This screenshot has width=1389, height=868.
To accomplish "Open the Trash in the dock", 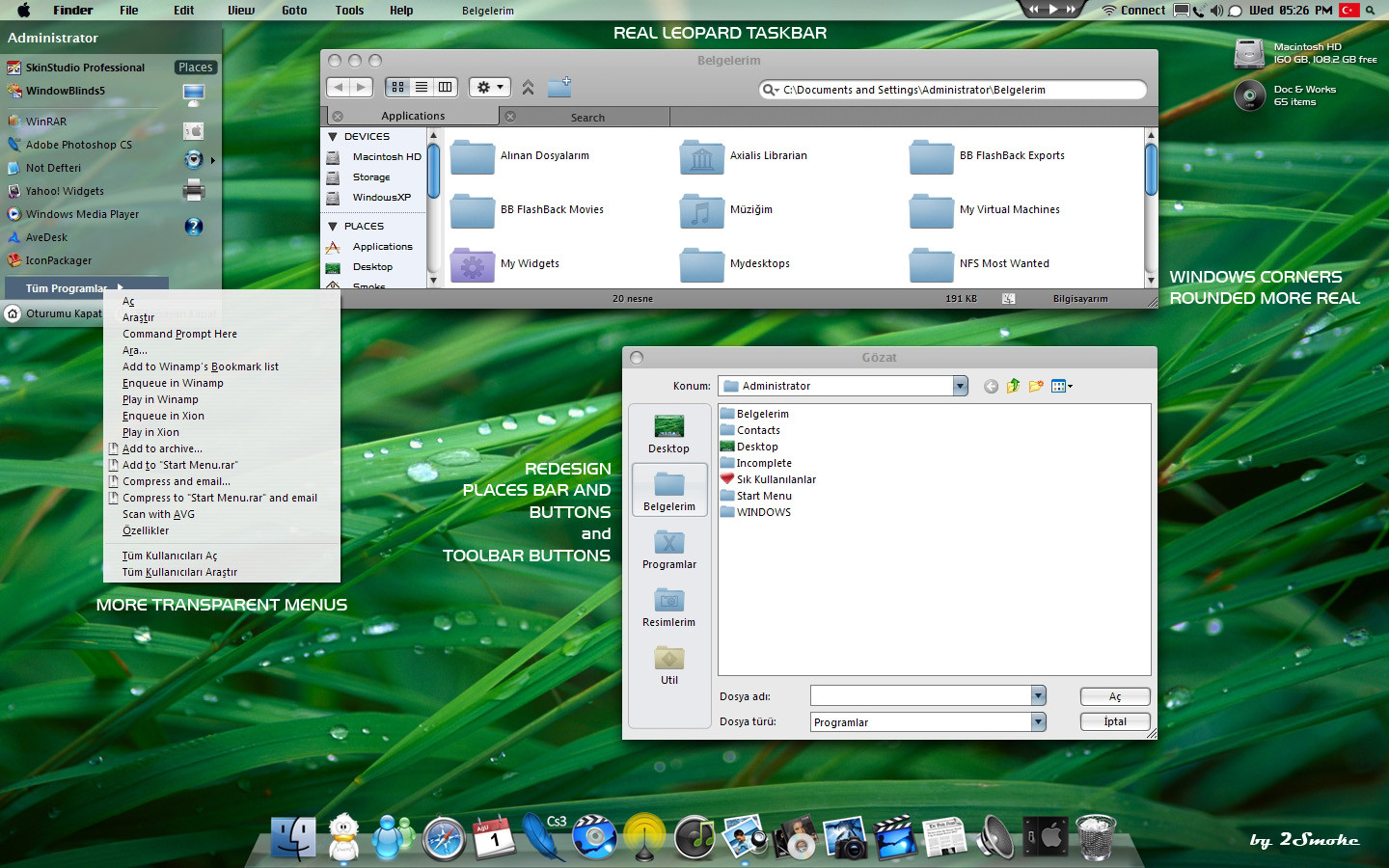I will tap(1096, 836).
